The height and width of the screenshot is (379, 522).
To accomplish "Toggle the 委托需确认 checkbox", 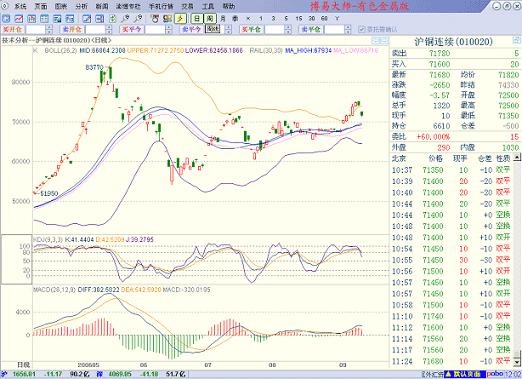I will [x=362, y=29].
